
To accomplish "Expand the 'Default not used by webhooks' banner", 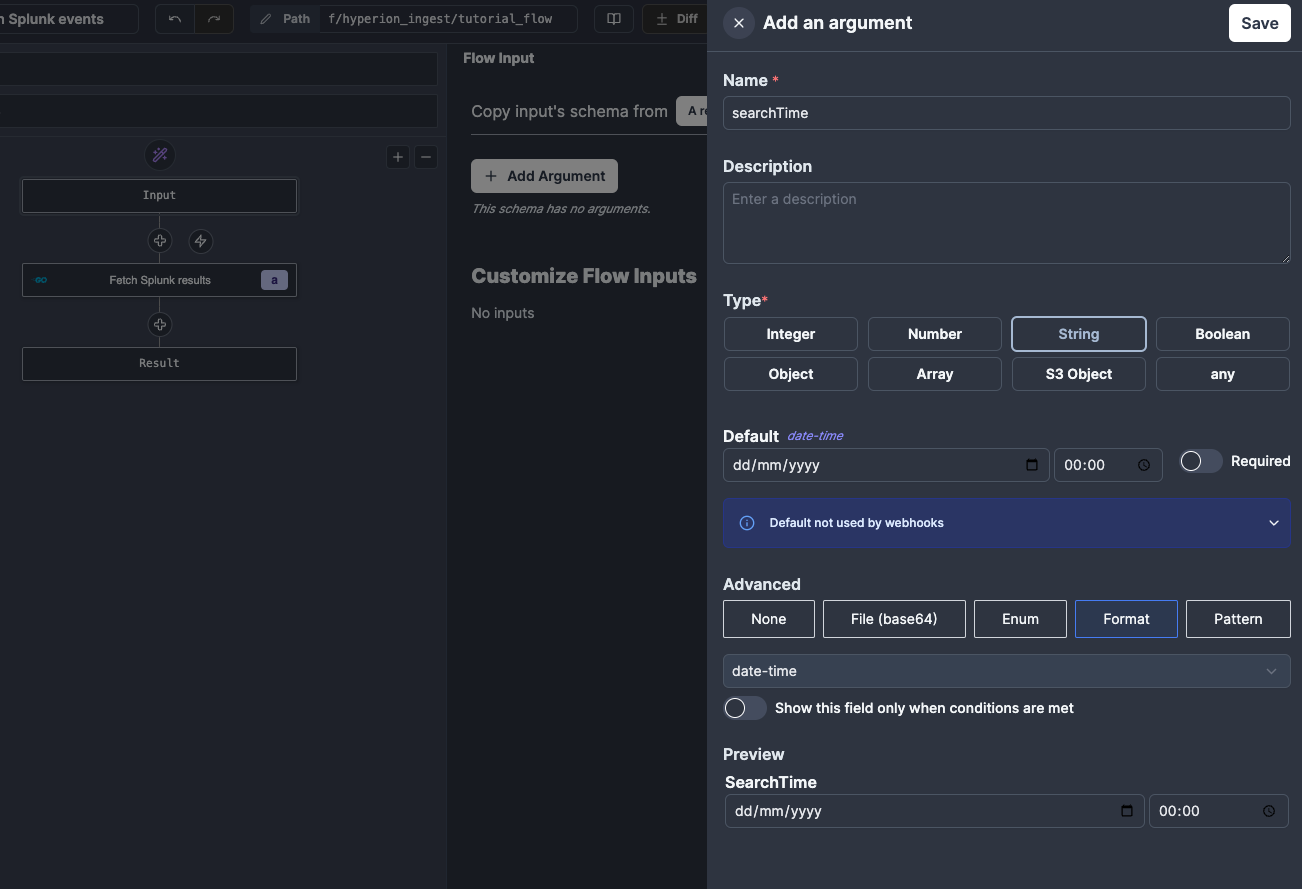I will click(x=1274, y=522).
